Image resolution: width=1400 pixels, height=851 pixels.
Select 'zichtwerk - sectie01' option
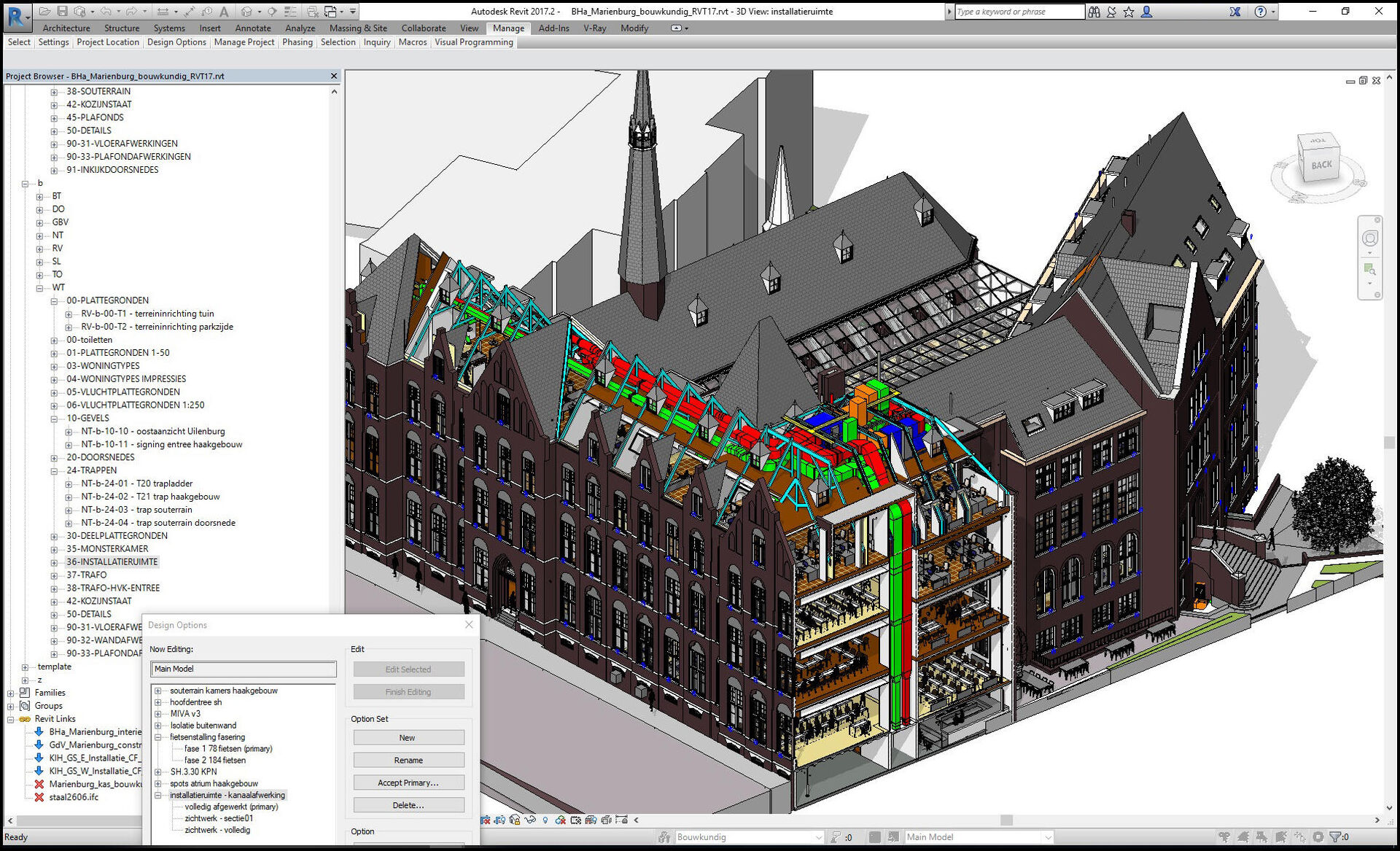click(x=219, y=819)
